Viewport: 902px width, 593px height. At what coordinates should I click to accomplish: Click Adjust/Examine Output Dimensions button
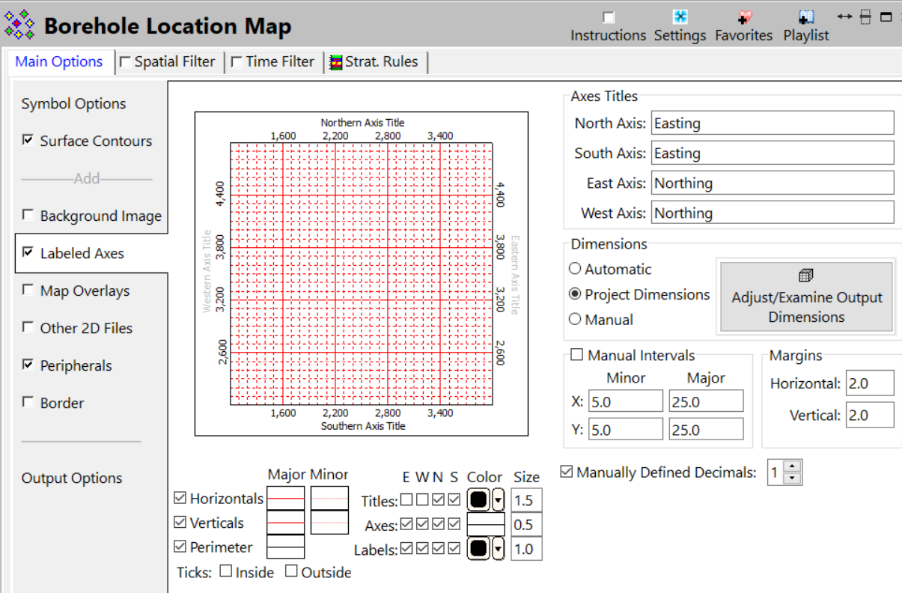point(806,298)
